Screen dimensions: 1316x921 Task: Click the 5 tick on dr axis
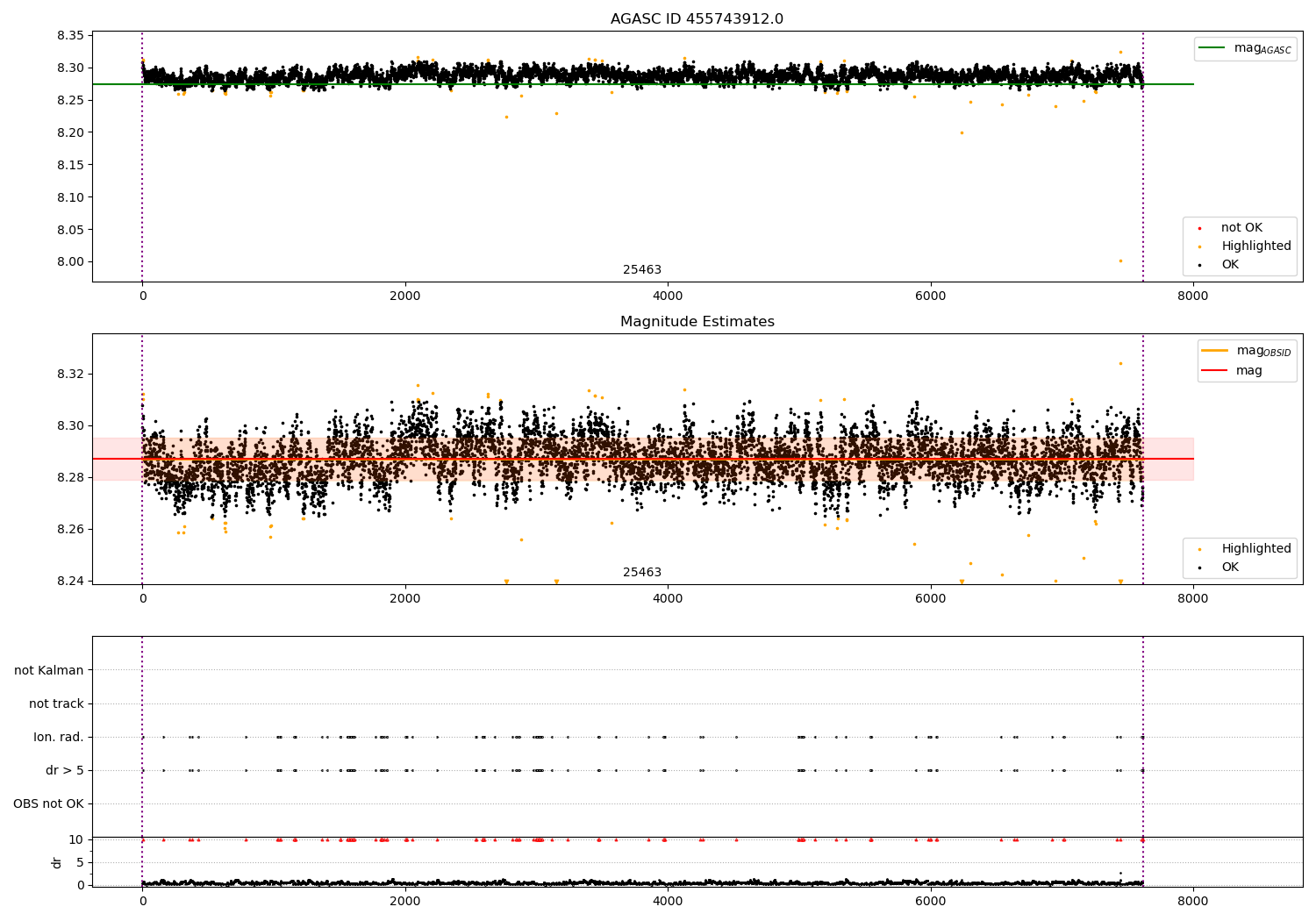point(81,862)
